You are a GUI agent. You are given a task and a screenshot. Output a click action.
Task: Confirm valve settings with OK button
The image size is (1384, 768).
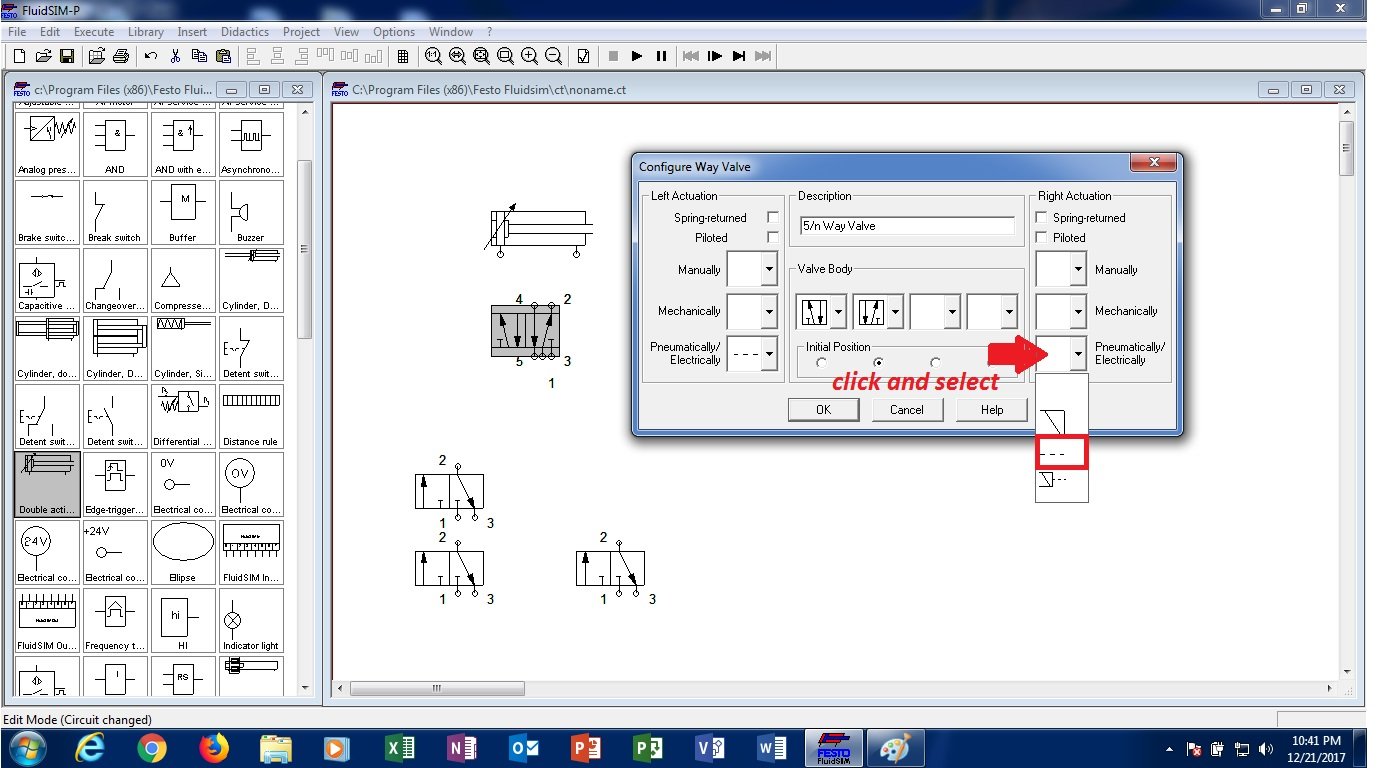tap(823, 409)
